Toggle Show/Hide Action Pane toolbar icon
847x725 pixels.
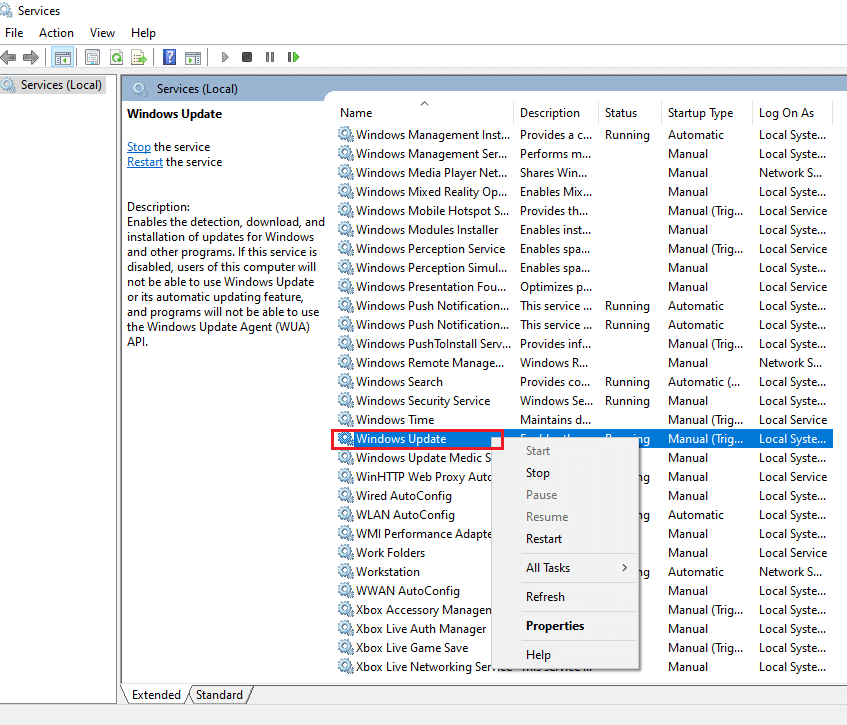(193, 57)
